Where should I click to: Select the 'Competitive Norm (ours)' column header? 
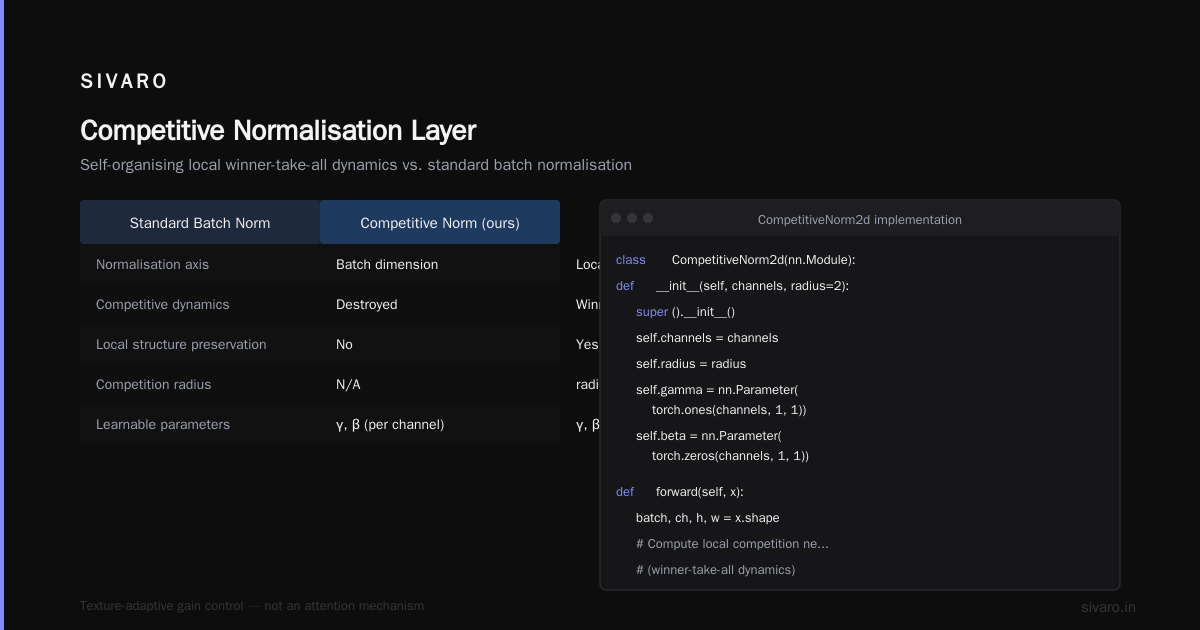(440, 222)
